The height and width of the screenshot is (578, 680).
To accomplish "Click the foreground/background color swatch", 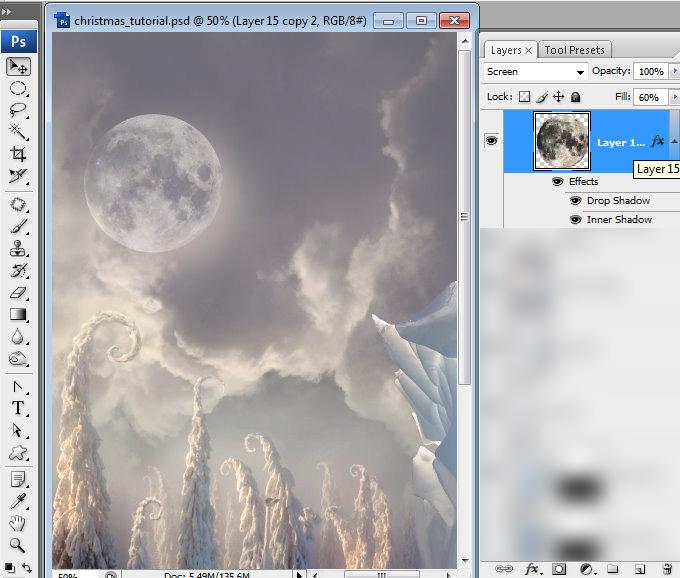I will click(10, 568).
